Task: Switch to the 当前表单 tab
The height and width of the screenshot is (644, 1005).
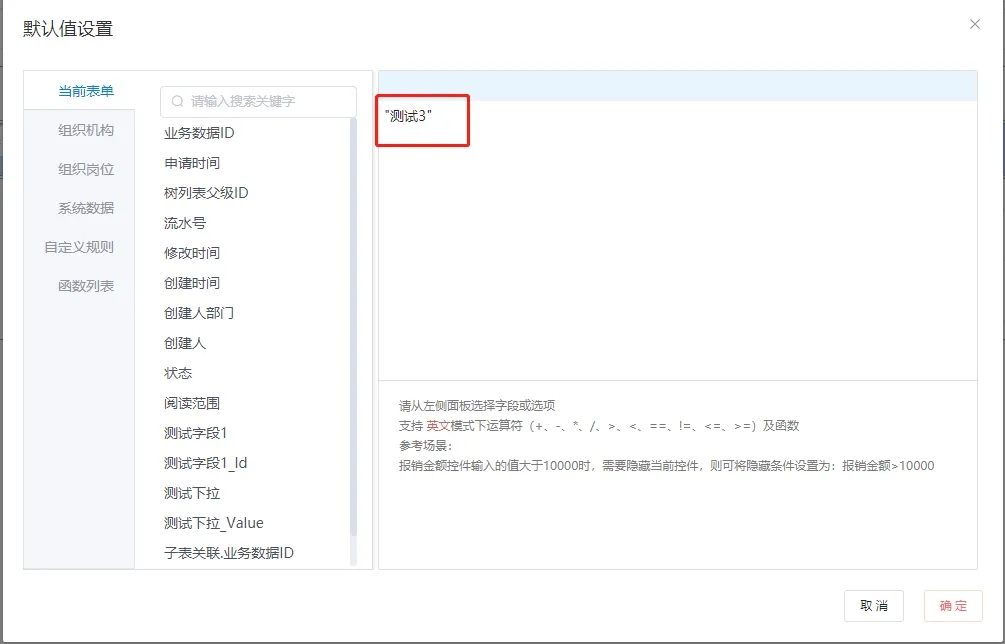Action: pyautogui.click(x=86, y=91)
